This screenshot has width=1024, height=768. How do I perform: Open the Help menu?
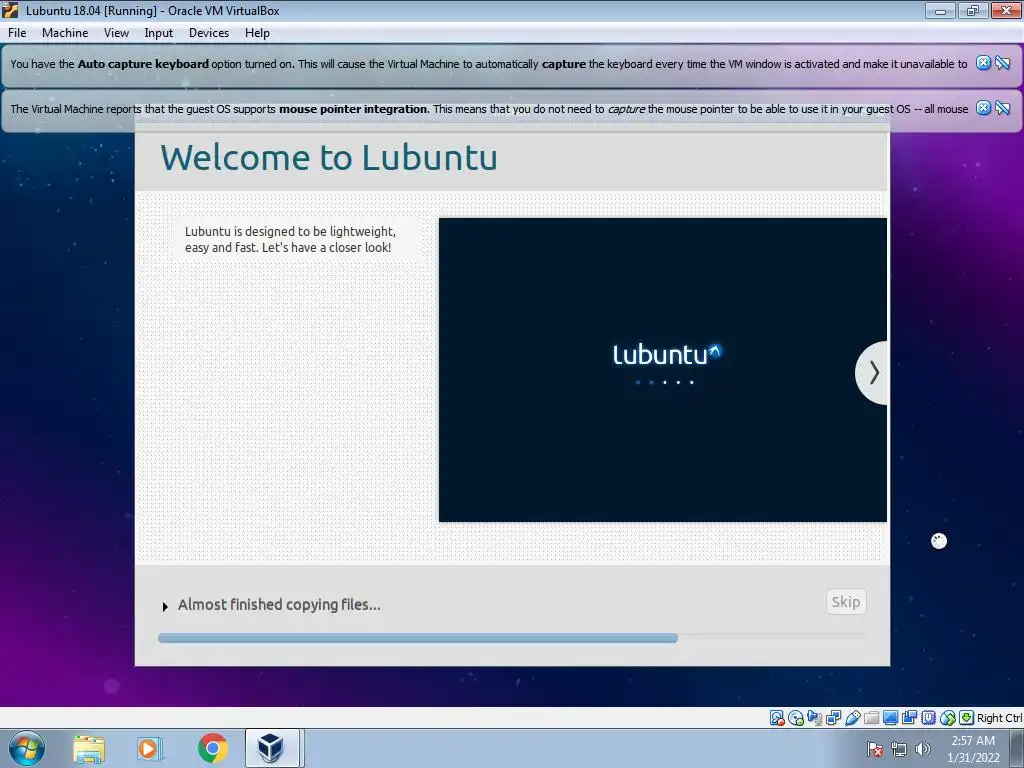257,33
